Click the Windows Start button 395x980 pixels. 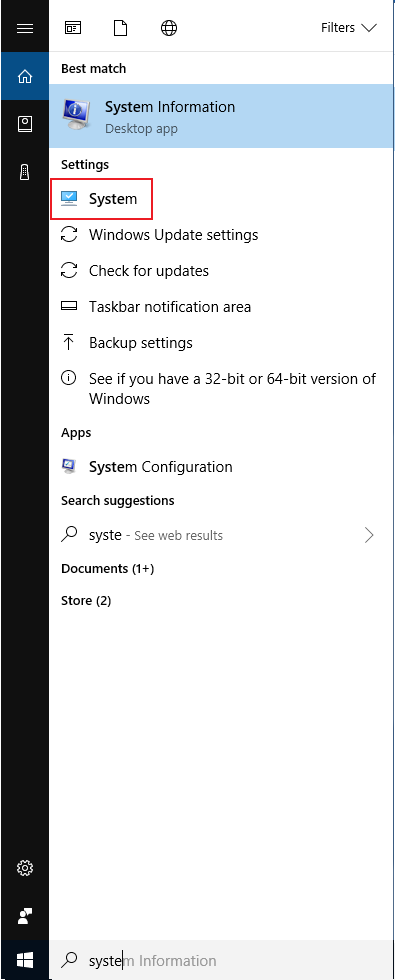(24, 960)
